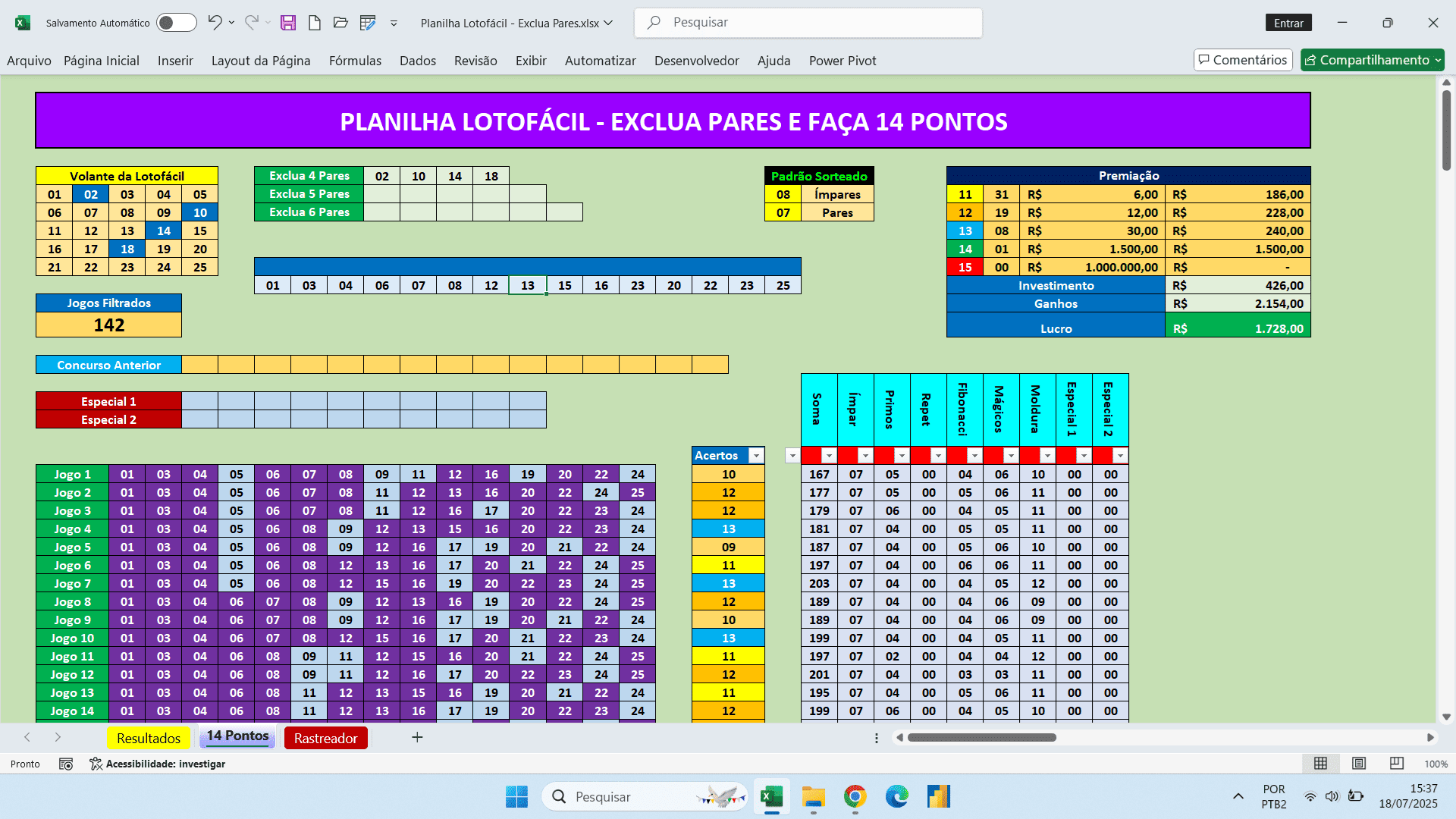Image resolution: width=1456 pixels, height=819 pixels.
Task: Open Google Chrome from the taskbar
Action: [x=855, y=796]
